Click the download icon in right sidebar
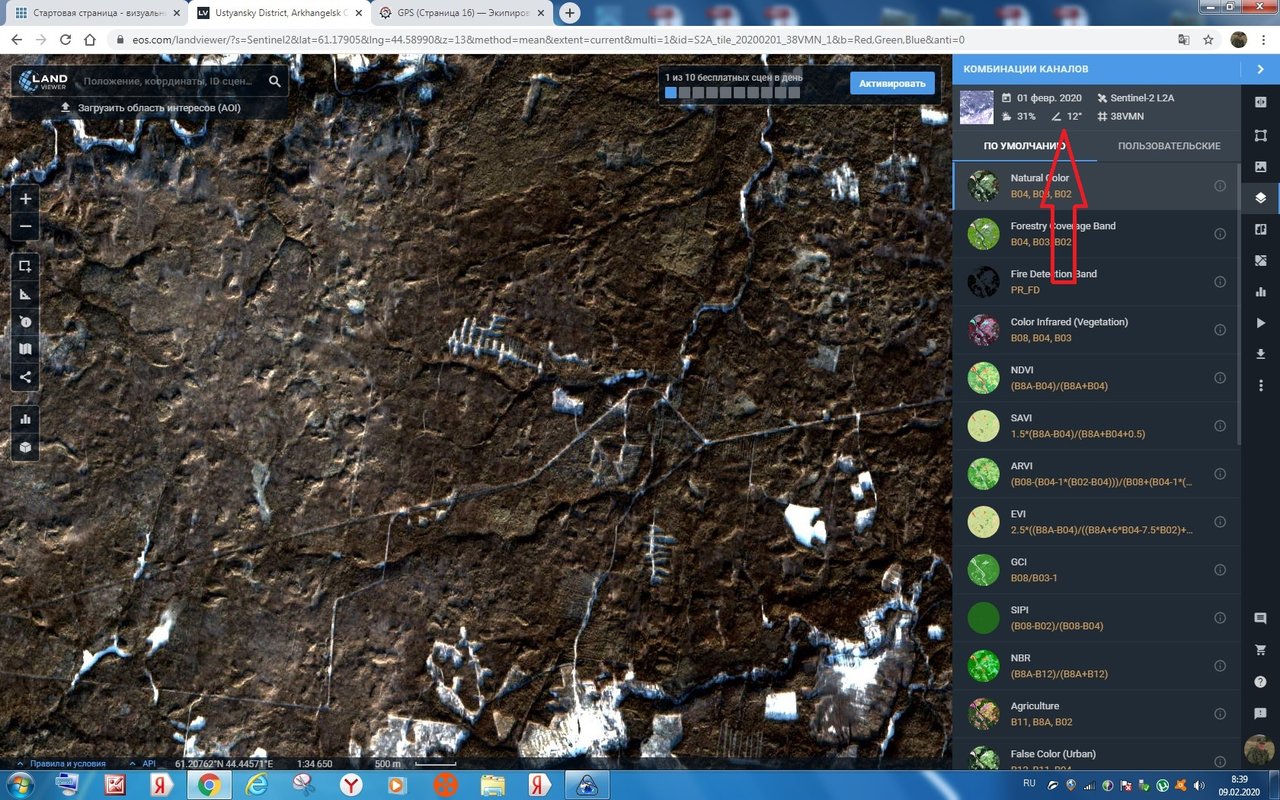 click(1260, 354)
